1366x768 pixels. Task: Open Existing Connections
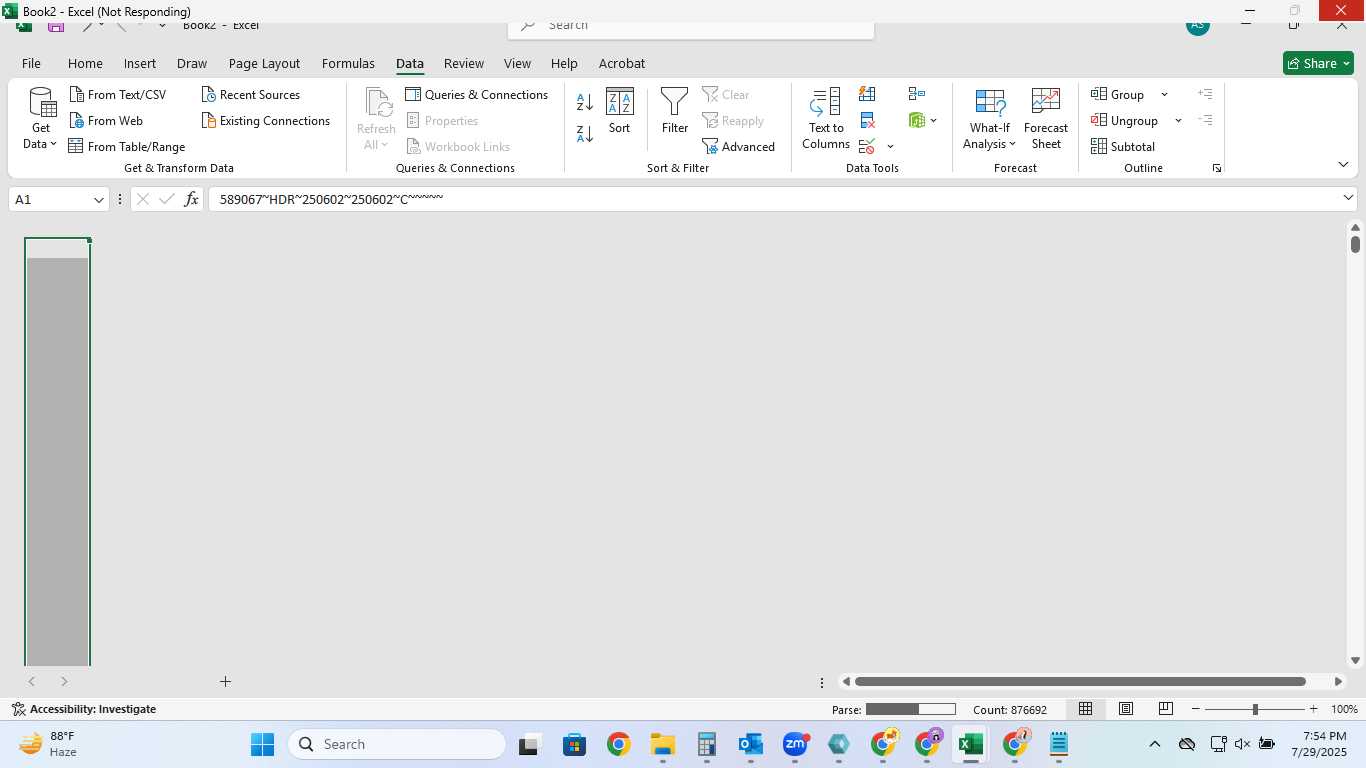(266, 121)
